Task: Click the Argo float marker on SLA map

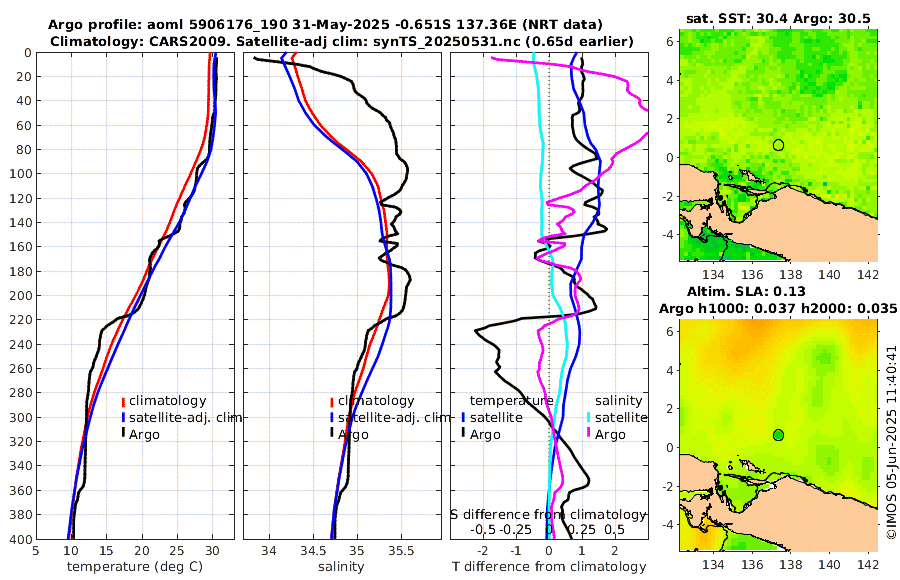Action: (x=778, y=435)
